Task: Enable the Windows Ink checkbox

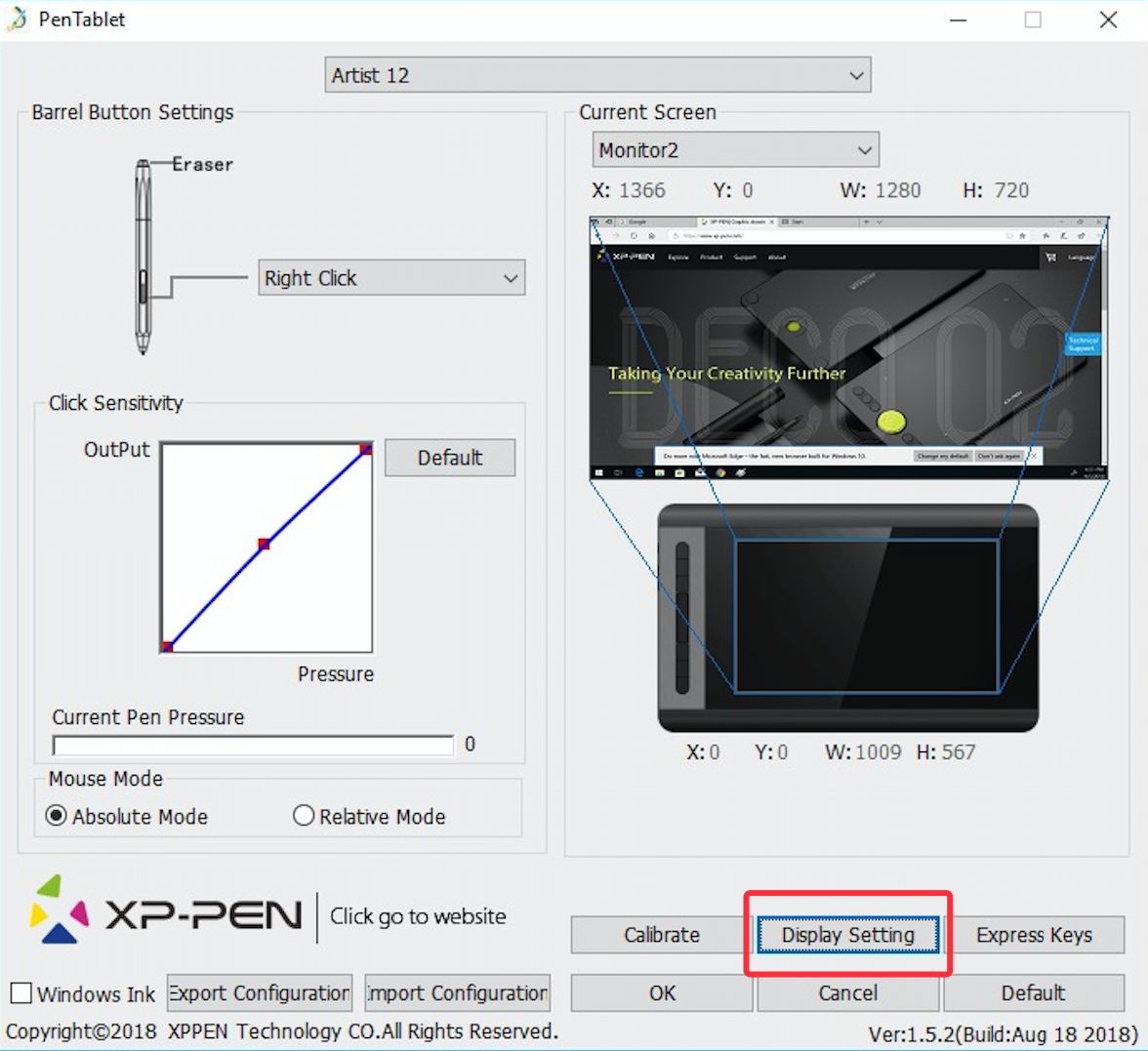Action: pyautogui.click(x=21, y=993)
